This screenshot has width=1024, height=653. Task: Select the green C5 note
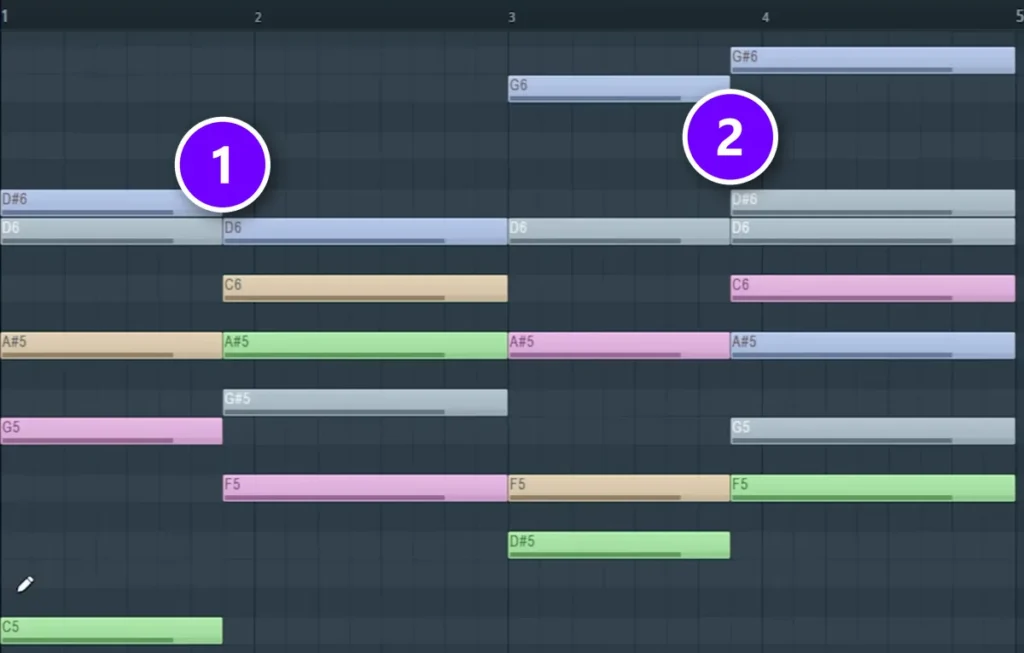point(111,631)
